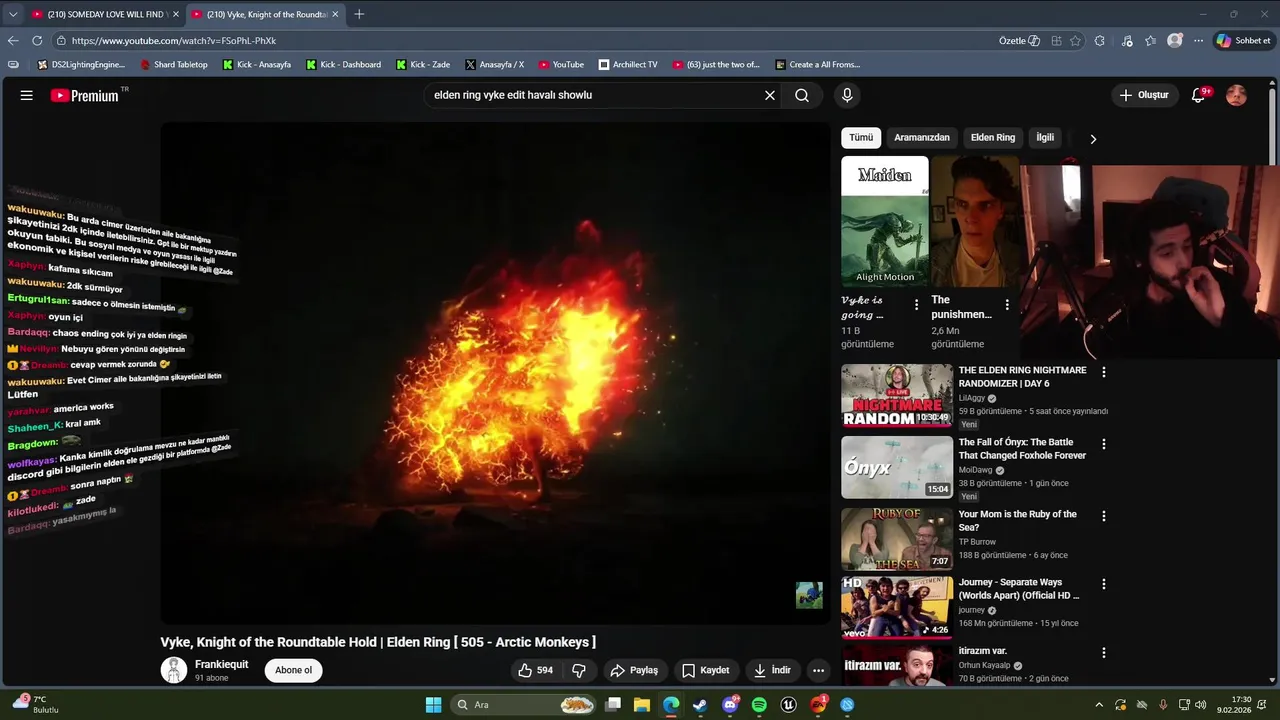Click the video player's channel watermark
Viewport: 1280px width, 720px height.
tap(809, 595)
